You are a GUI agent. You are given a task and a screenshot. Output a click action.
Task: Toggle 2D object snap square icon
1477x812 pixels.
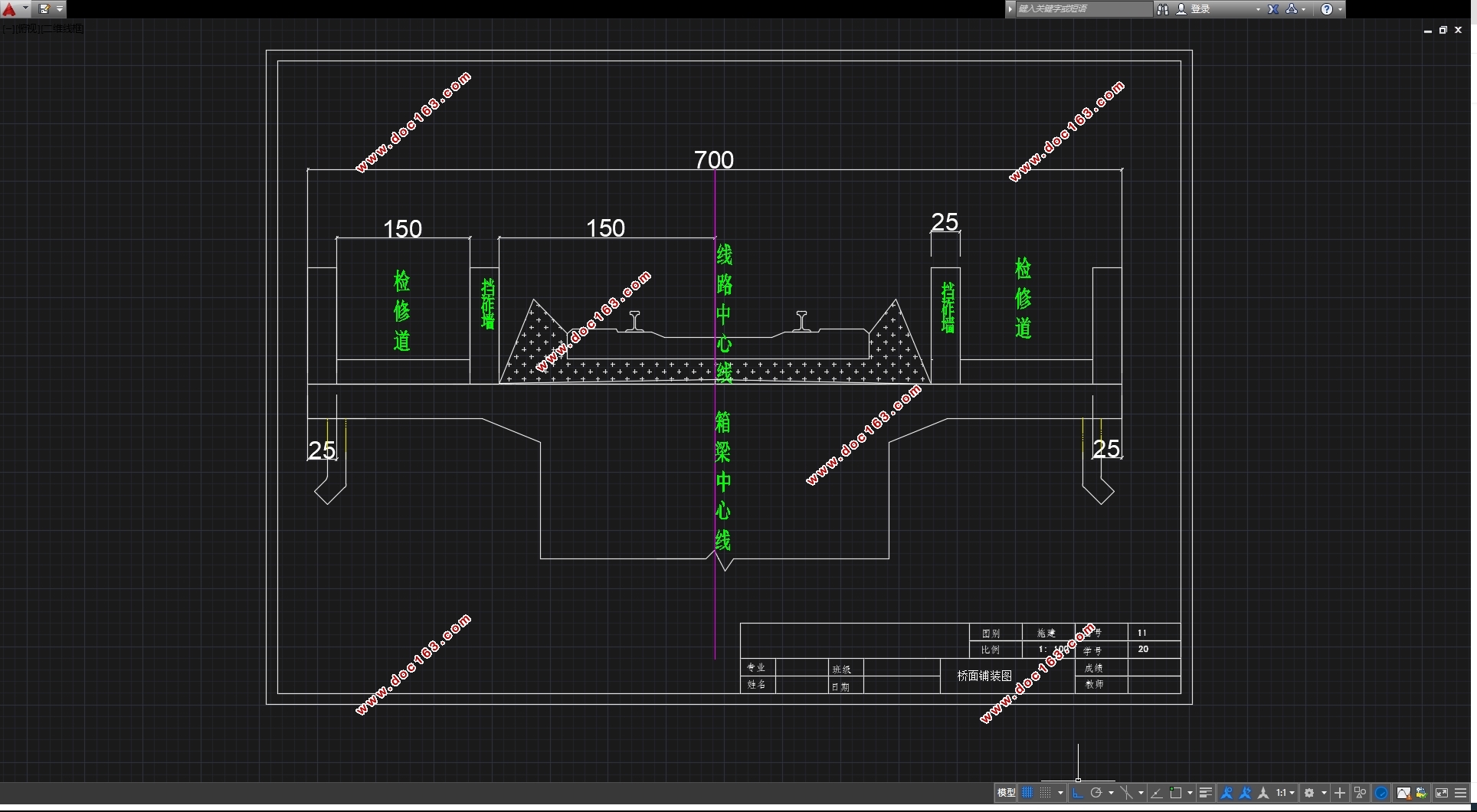[x=1176, y=793]
